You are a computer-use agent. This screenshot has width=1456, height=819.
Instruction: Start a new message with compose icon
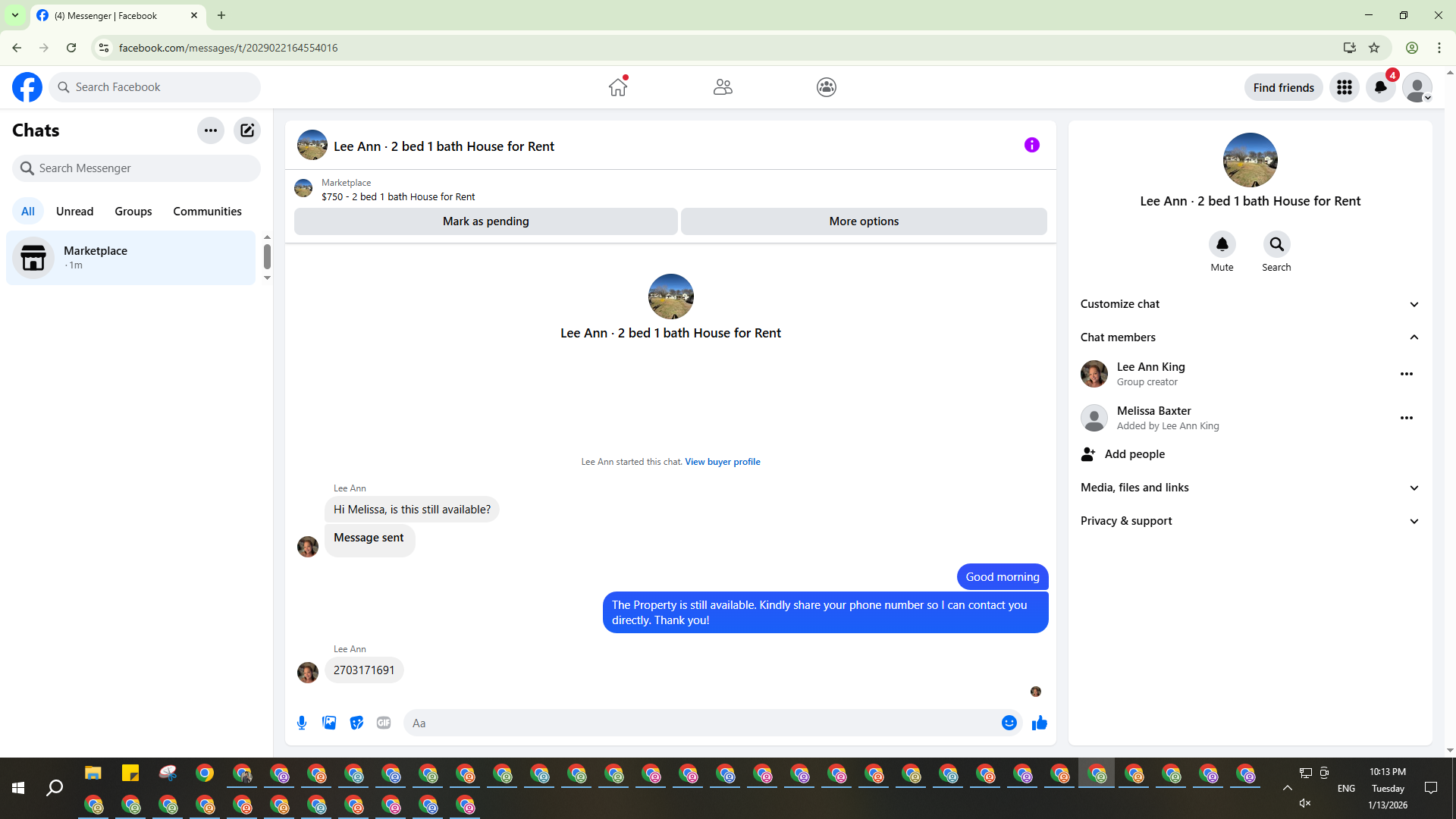[247, 130]
